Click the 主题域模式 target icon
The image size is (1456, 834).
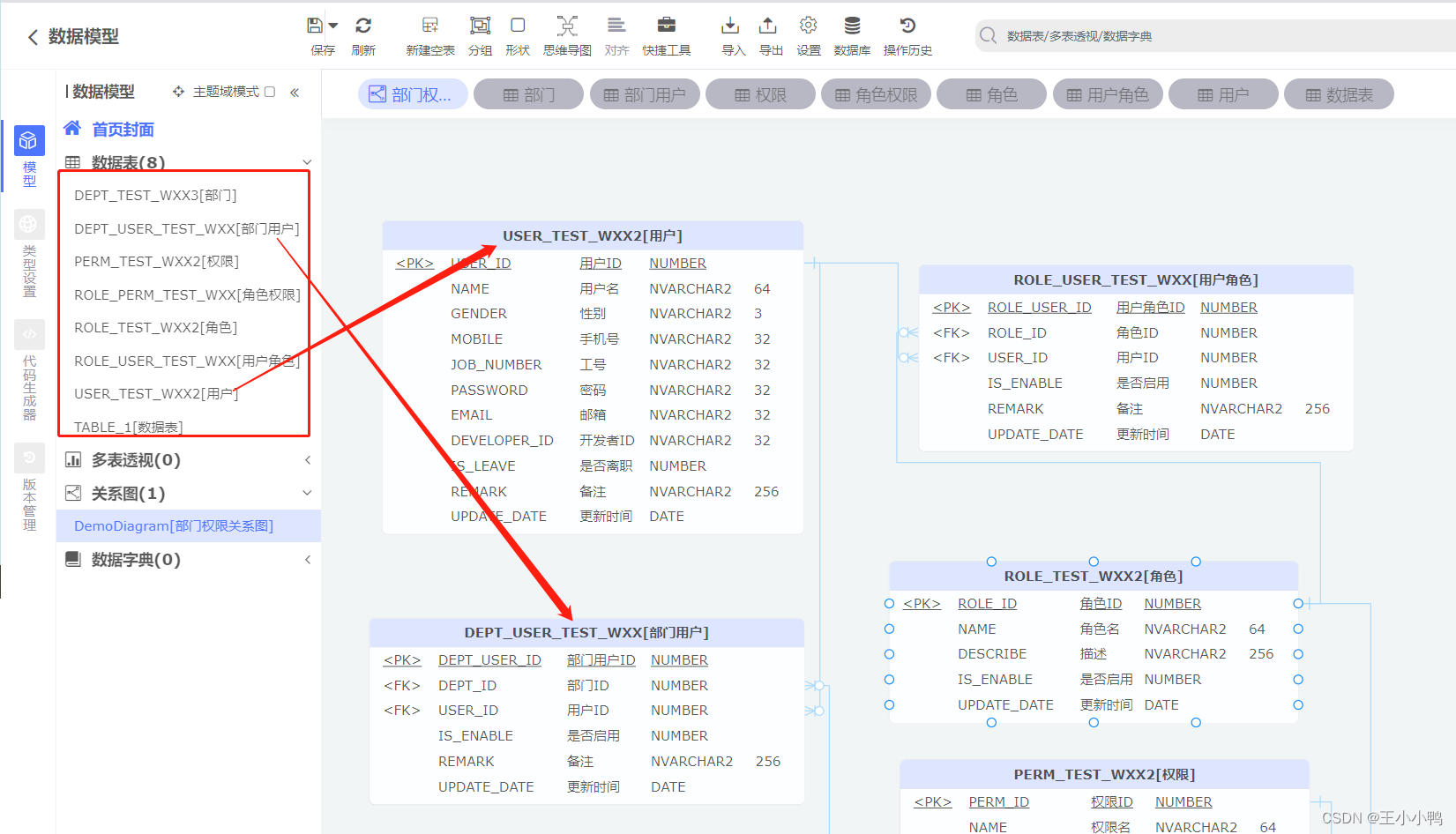pyautogui.click(x=178, y=92)
